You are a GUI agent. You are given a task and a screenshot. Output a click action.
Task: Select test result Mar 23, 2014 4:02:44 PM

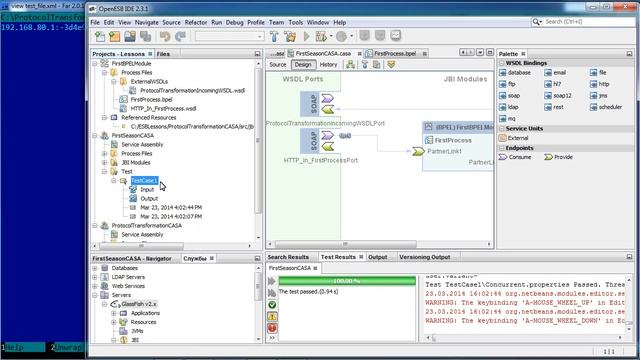171,207
